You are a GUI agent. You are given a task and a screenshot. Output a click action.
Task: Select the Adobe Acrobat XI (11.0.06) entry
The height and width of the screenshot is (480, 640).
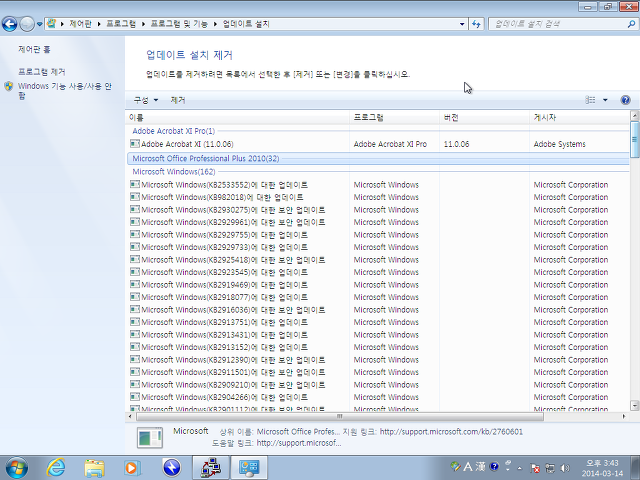(378, 144)
